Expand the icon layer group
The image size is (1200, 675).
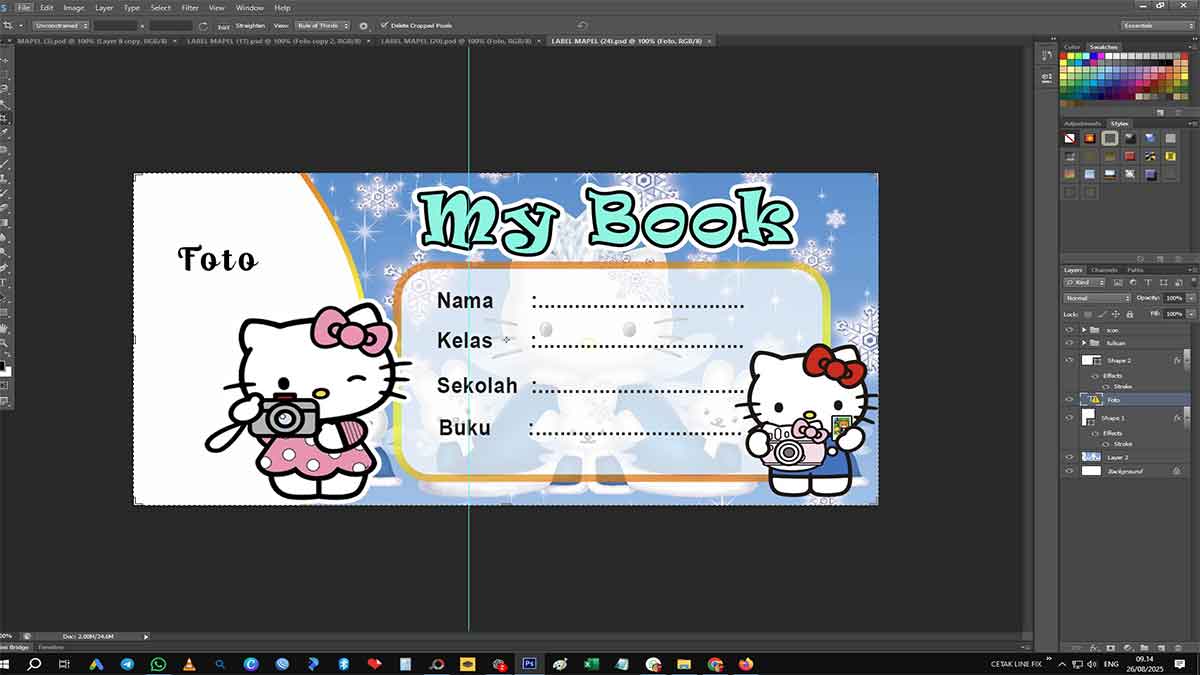click(x=1083, y=330)
